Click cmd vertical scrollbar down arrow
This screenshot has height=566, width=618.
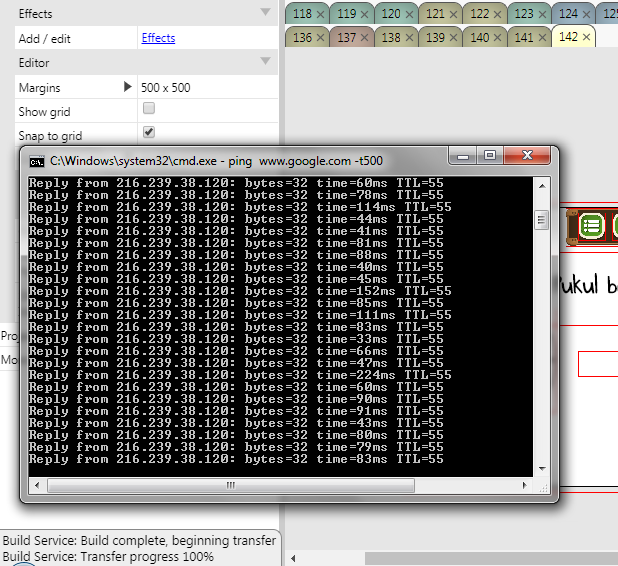[542, 469]
